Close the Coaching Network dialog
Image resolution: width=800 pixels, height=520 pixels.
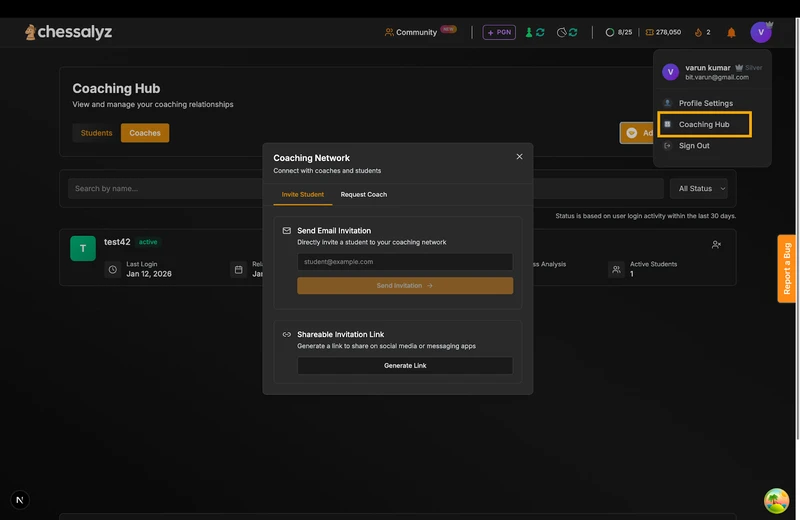(x=519, y=157)
